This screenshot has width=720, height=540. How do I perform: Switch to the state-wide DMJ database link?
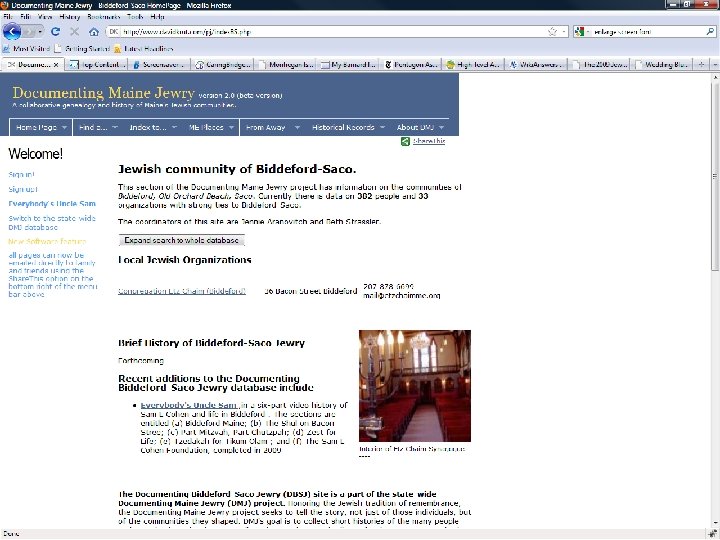click(52, 223)
